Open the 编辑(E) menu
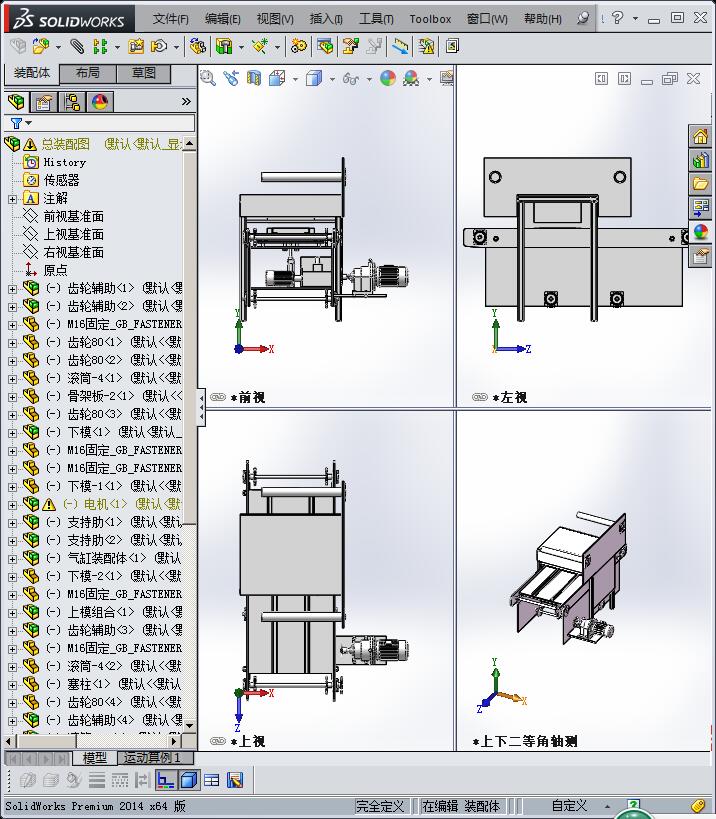Viewport: 716px width, 819px height. coord(223,19)
